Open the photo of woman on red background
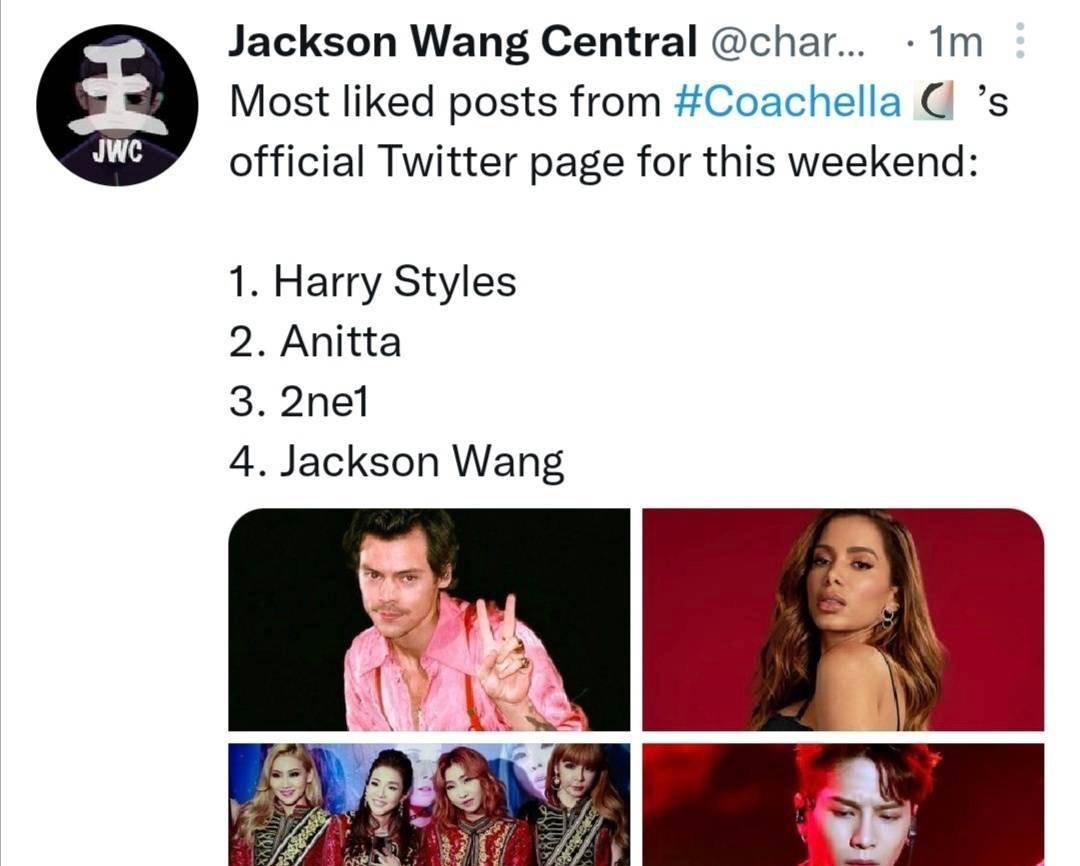 pyautogui.click(x=843, y=619)
